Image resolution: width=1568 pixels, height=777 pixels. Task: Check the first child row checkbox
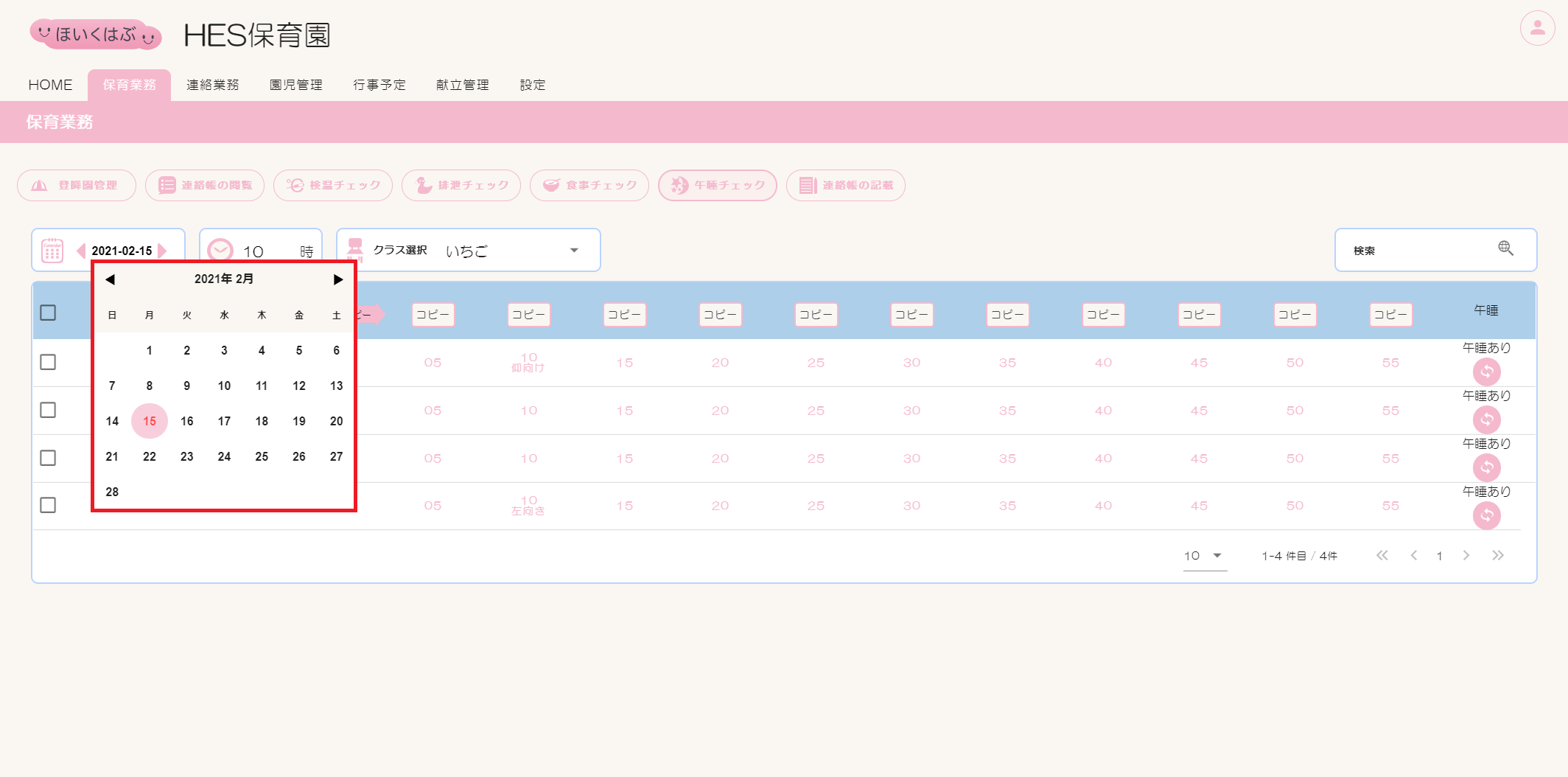click(x=48, y=362)
